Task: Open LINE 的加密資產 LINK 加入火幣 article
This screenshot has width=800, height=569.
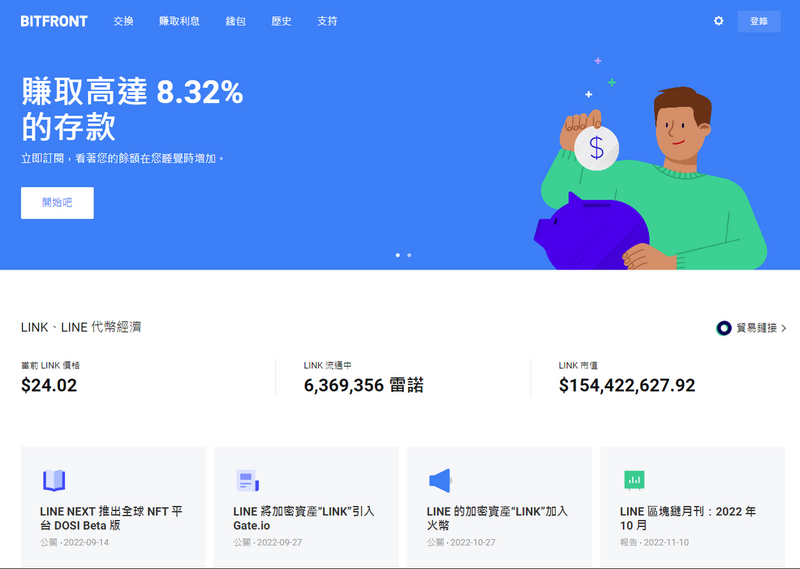Action: (x=497, y=518)
